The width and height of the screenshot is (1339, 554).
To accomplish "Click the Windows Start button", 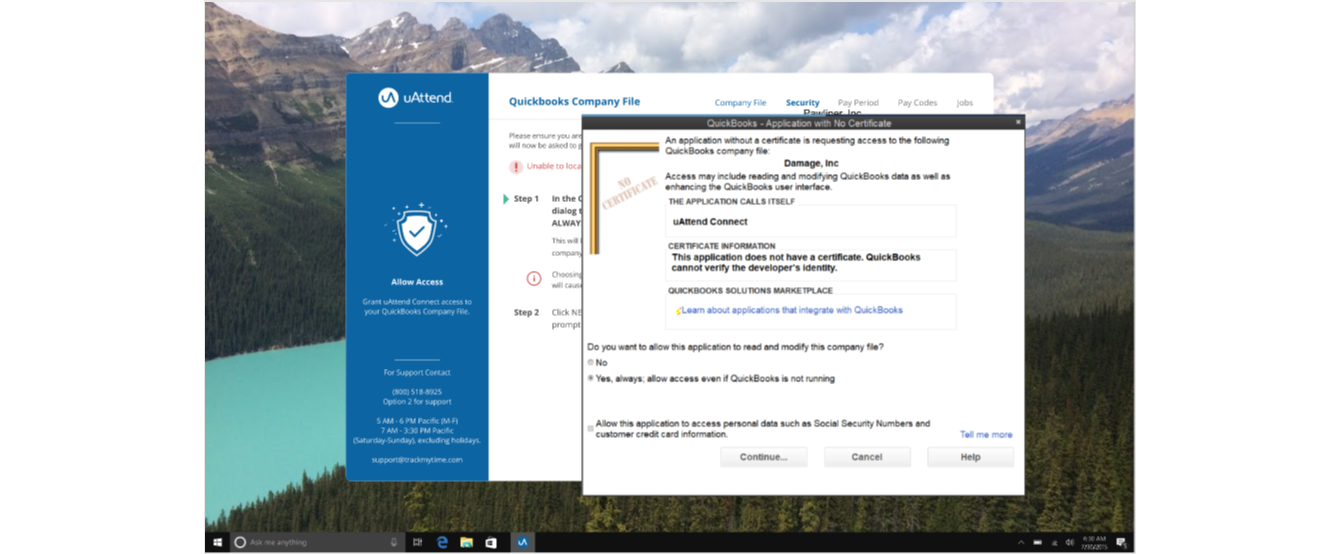I will (217, 542).
